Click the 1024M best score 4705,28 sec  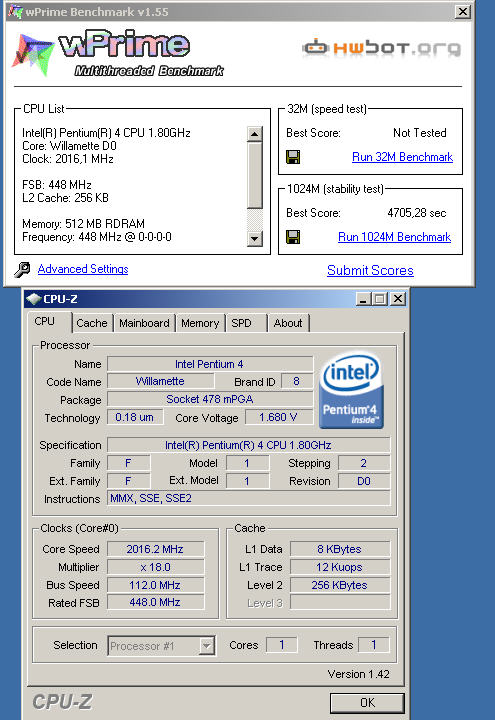[416, 213]
